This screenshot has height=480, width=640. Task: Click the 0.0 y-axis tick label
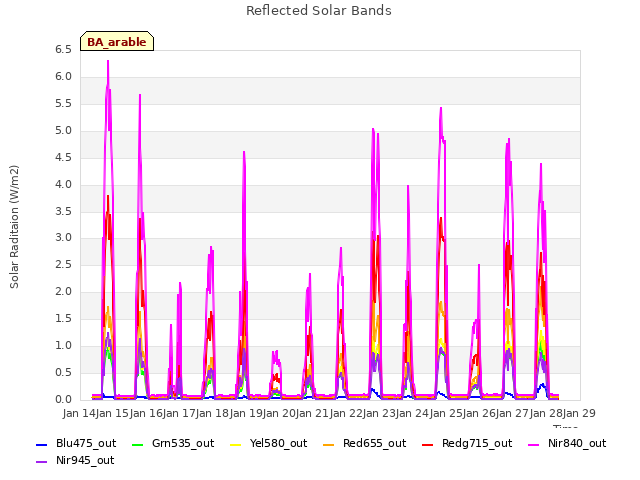tap(63, 399)
